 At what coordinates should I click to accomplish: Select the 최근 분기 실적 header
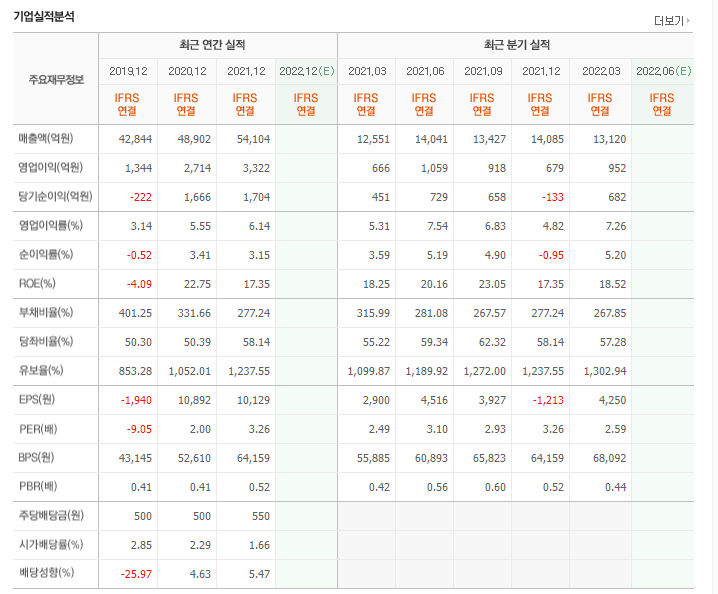517,45
